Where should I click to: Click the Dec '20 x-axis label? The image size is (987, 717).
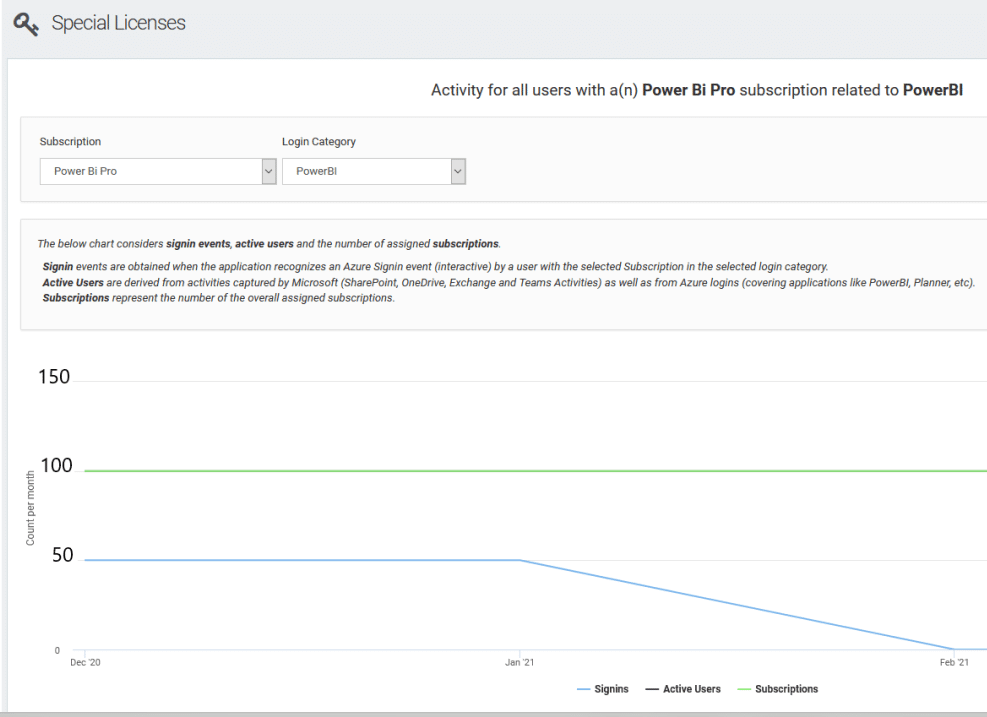pos(85,663)
